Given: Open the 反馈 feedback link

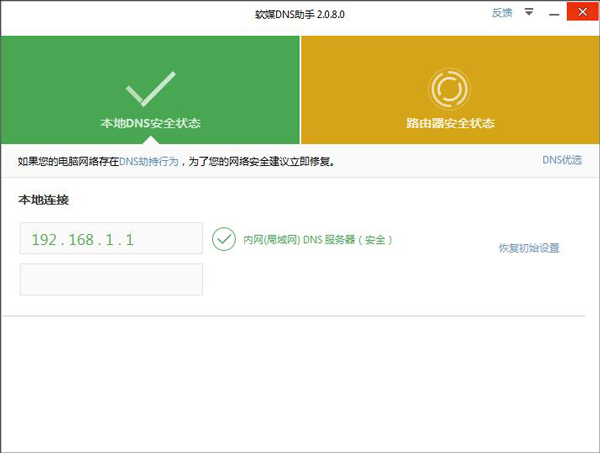Looking at the screenshot, I should click(502, 13).
